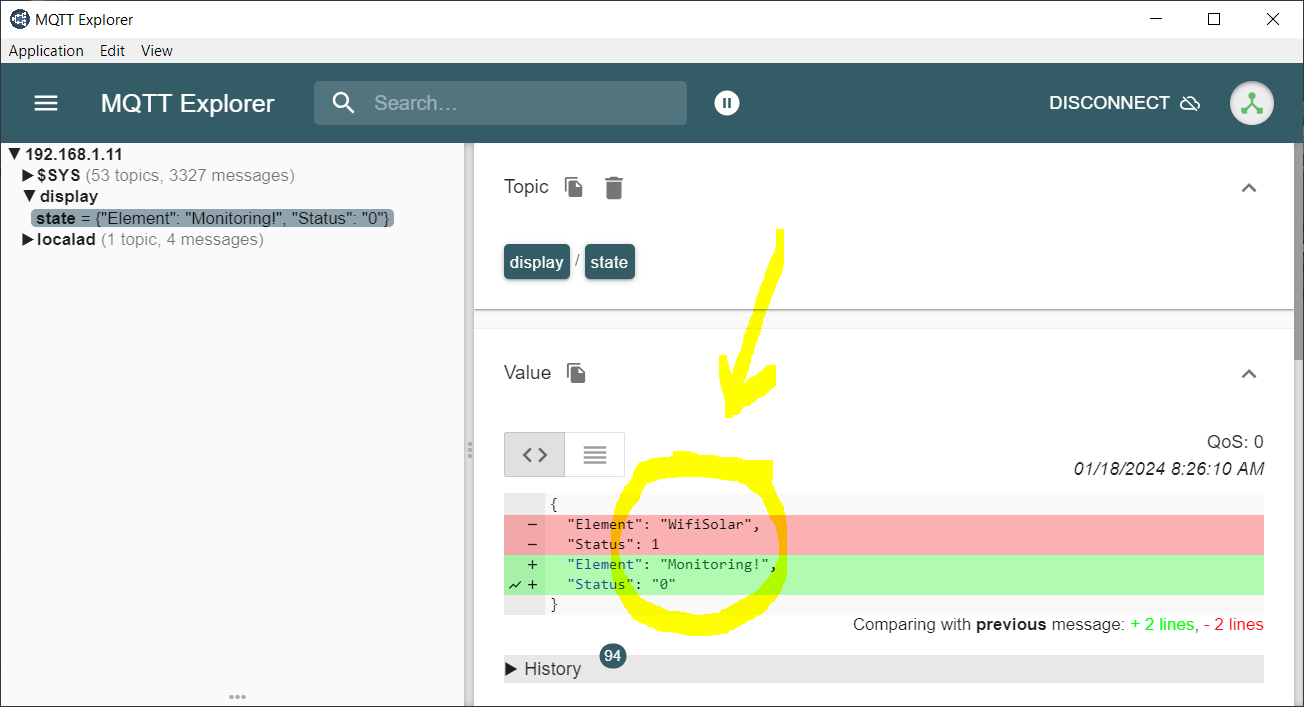Screen dimensions: 1304x707
Task: Click the MQTT Explorer title bar app icon
Action: (19, 19)
